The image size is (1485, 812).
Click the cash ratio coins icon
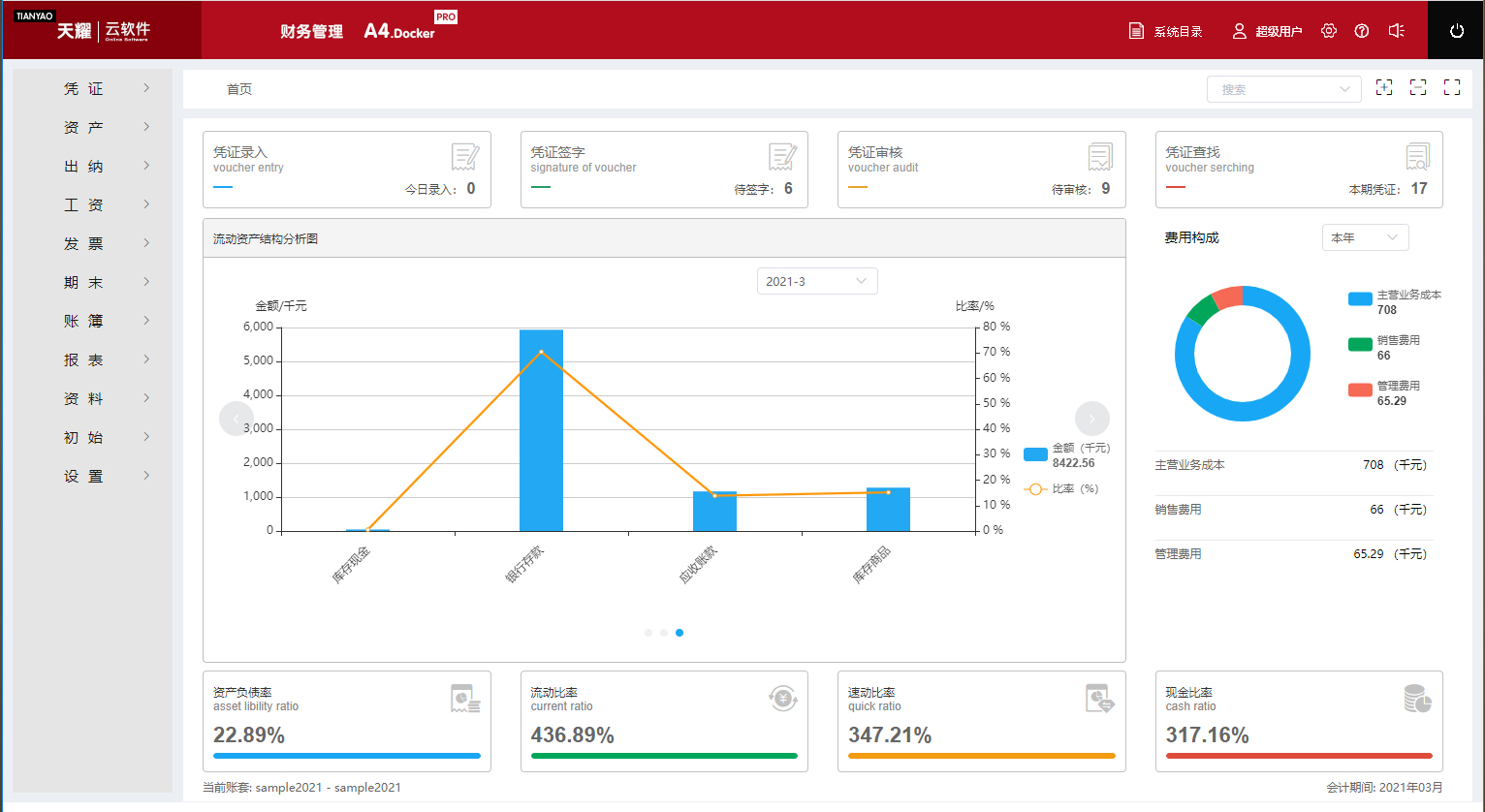pos(1417,698)
